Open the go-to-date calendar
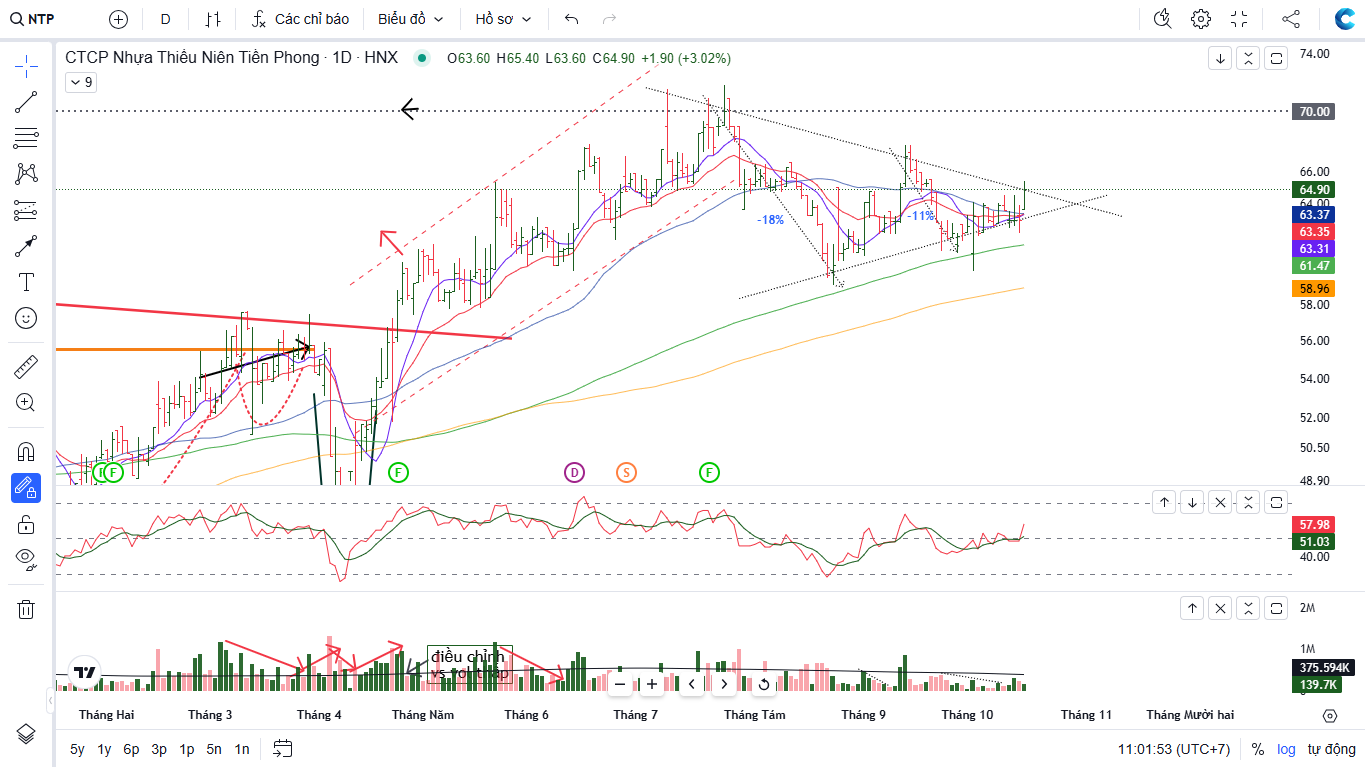The height and width of the screenshot is (767, 1365). (282, 749)
